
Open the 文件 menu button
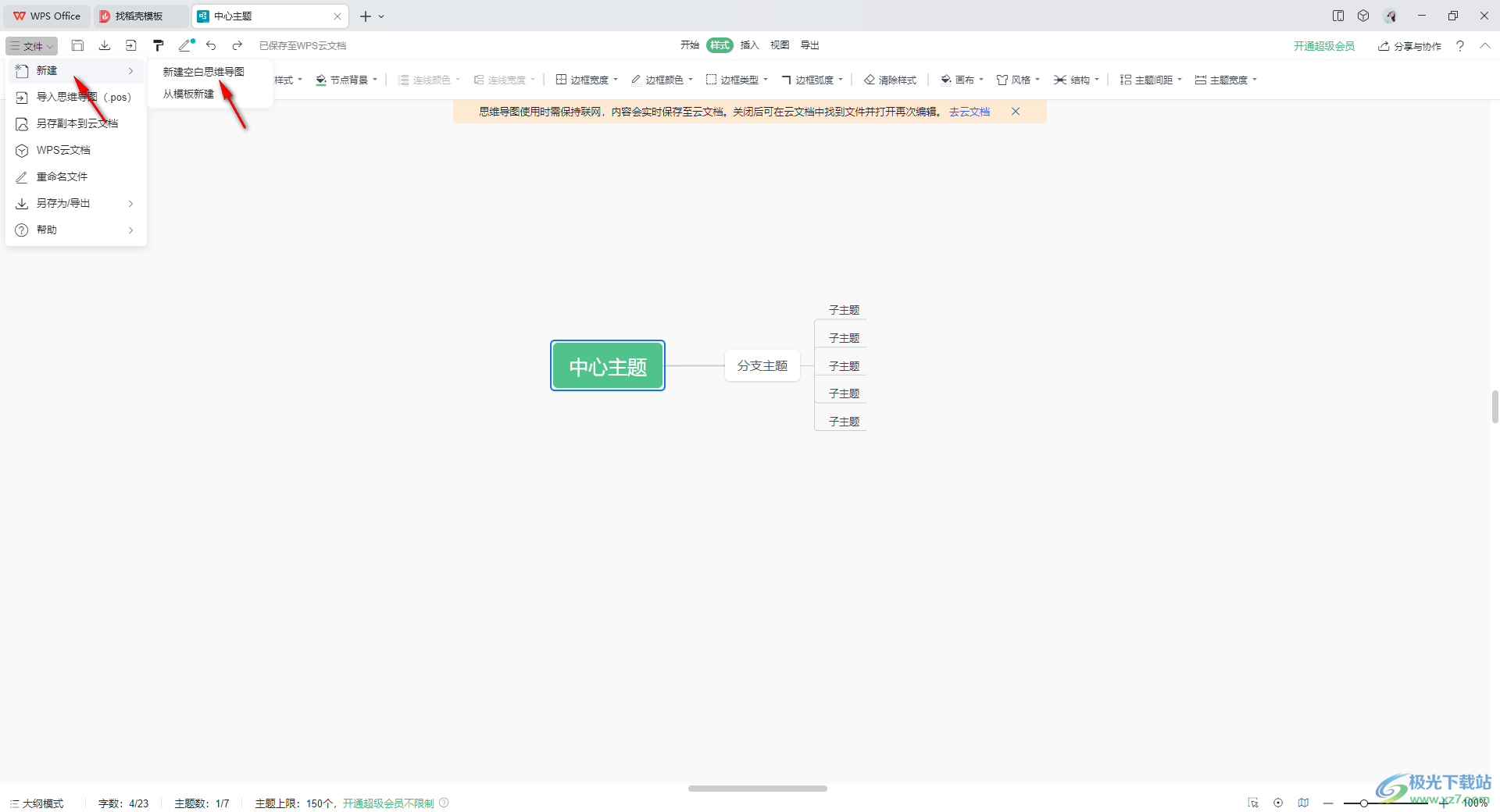pyautogui.click(x=31, y=46)
